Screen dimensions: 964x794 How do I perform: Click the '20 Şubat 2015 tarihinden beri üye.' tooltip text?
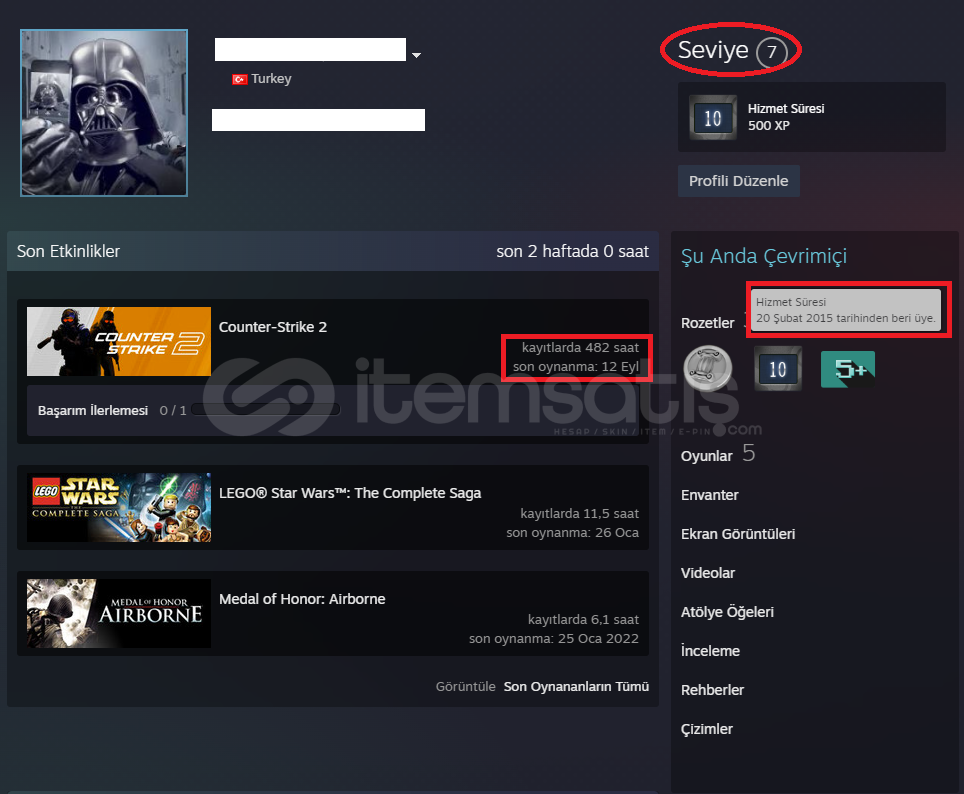coord(845,318)
